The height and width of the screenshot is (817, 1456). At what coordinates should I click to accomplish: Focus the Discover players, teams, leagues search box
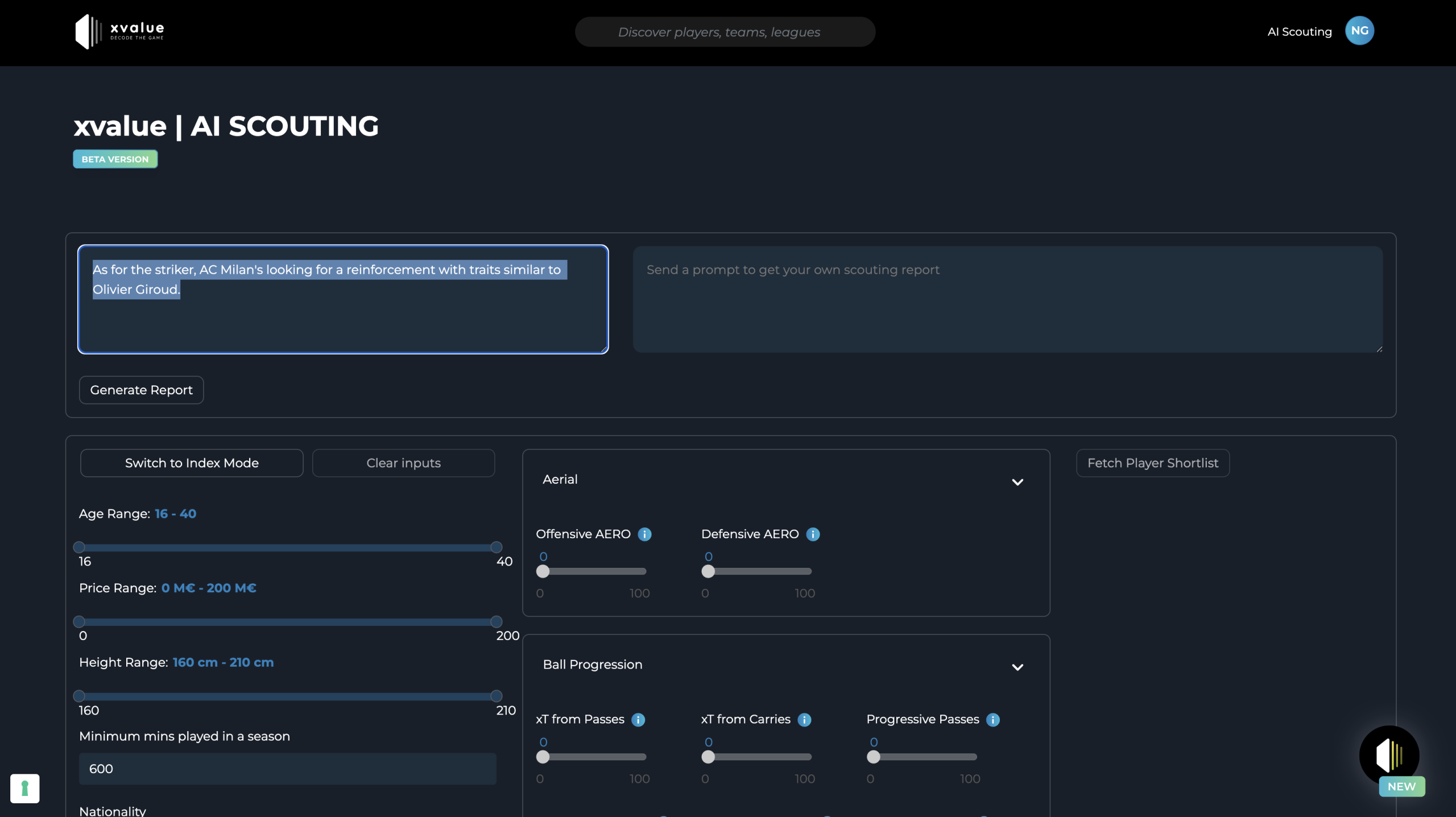(x=725, y=32)
